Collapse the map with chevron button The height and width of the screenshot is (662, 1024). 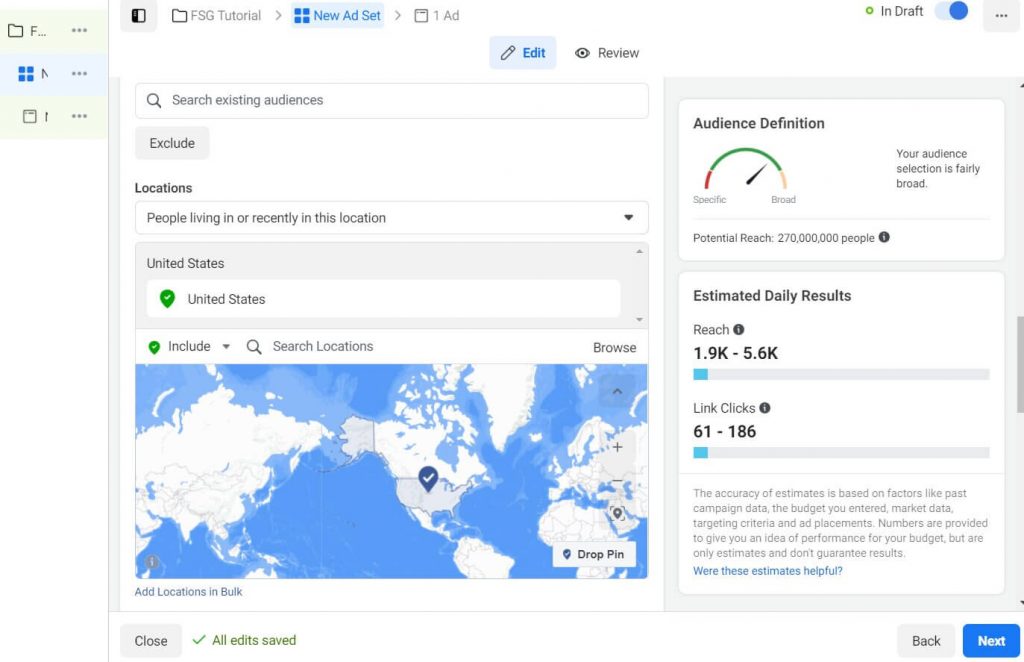617,391
